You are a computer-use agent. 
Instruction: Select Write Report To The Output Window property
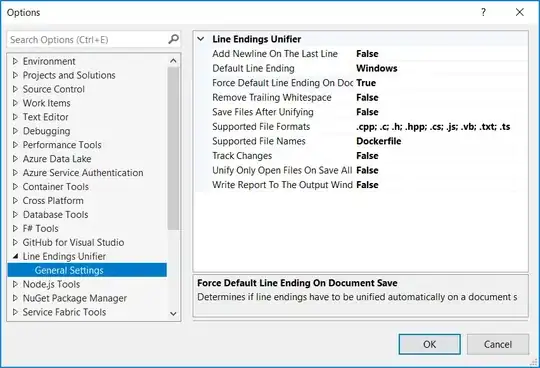pos(282,185)
